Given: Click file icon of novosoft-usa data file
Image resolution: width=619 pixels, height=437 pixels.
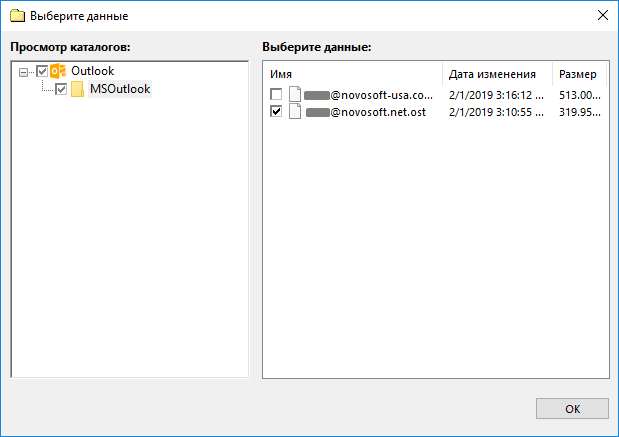Looking at the screenshot, I should click(x=295, y=95).
